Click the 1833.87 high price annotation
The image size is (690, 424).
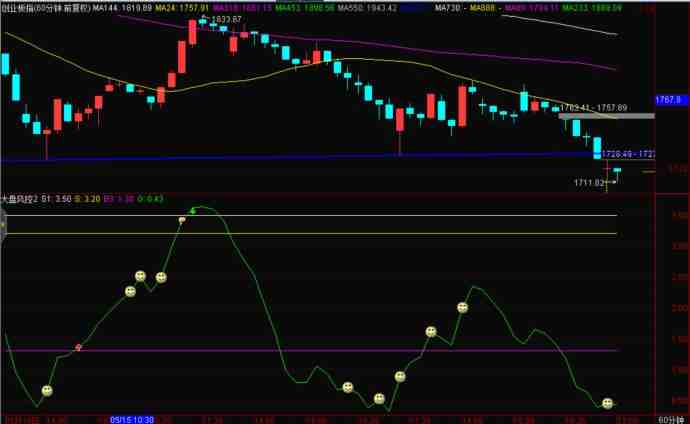[x=226, y=19]
